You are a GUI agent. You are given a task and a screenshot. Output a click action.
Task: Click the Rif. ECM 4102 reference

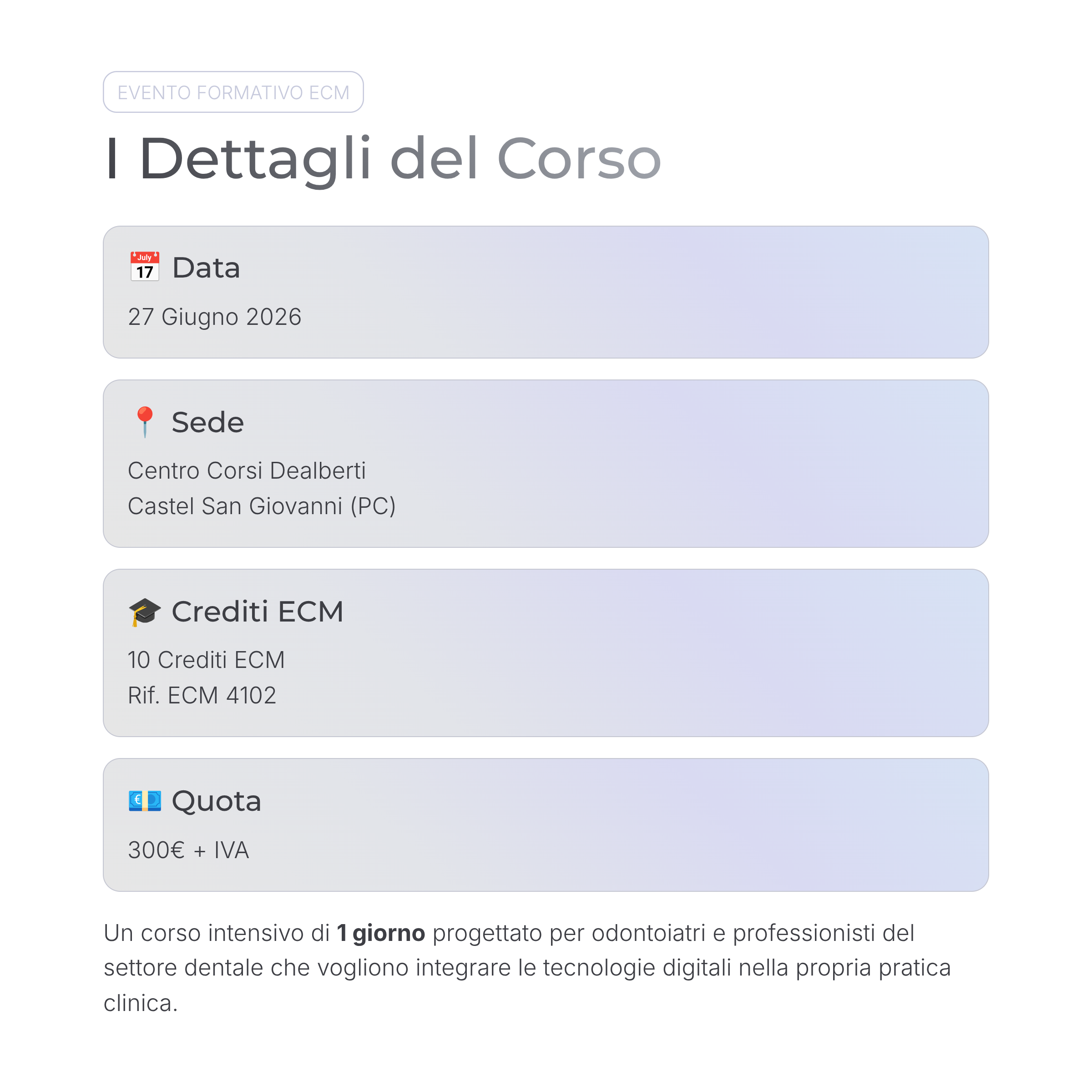pos(202,696)
